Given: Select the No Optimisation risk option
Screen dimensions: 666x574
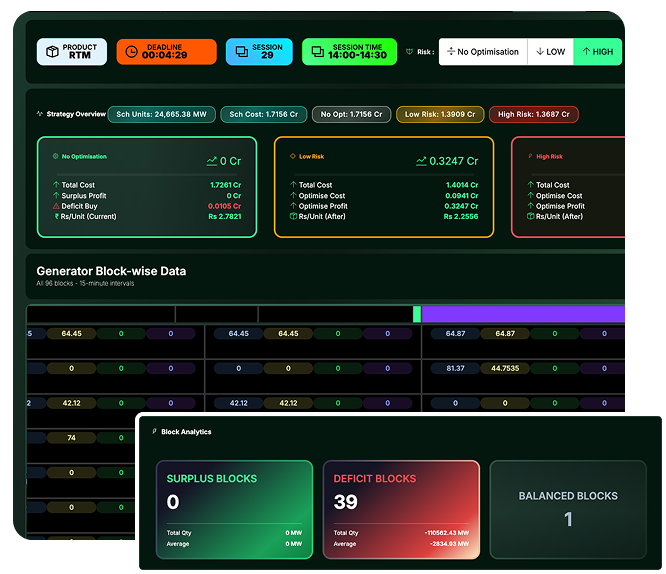Looking at the screenshot, I should (483, 52).
